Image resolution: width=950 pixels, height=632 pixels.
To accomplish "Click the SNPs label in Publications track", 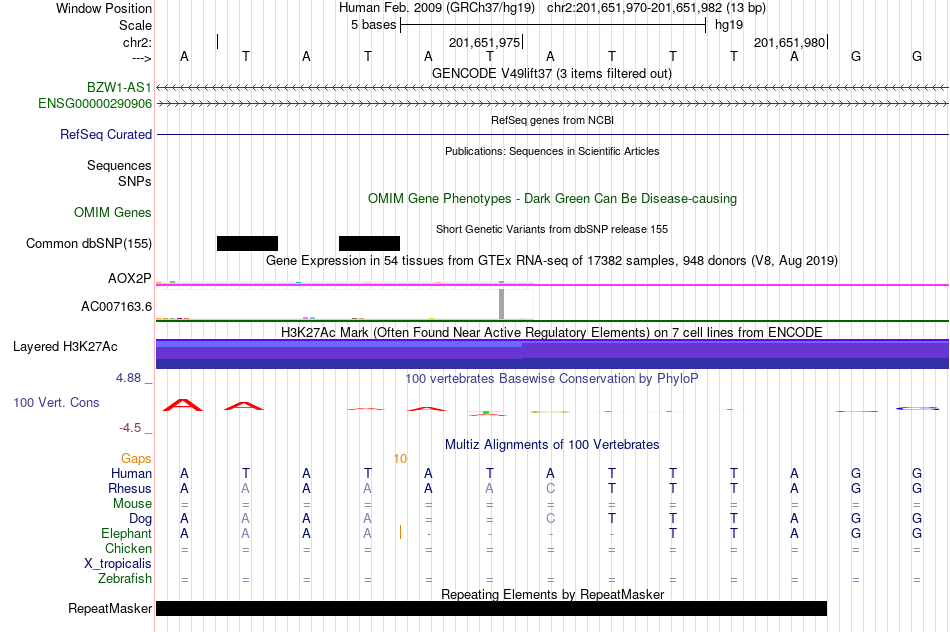I will click(135, 182).
